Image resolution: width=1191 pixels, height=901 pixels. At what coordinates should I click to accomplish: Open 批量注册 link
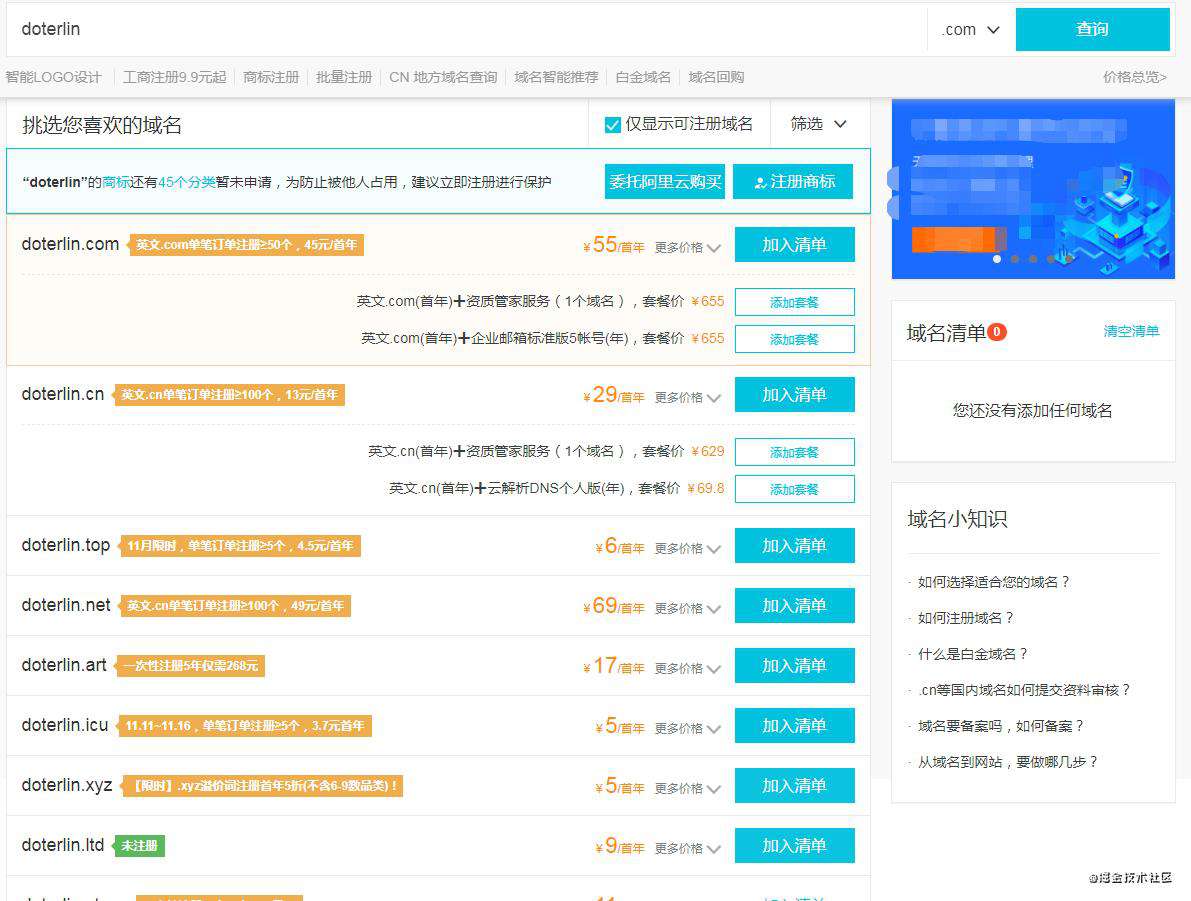click(344, 77)
